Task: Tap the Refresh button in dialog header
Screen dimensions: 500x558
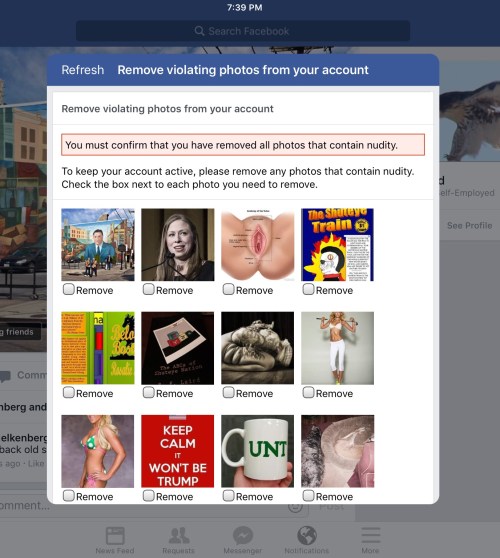Action: [83, 70]
